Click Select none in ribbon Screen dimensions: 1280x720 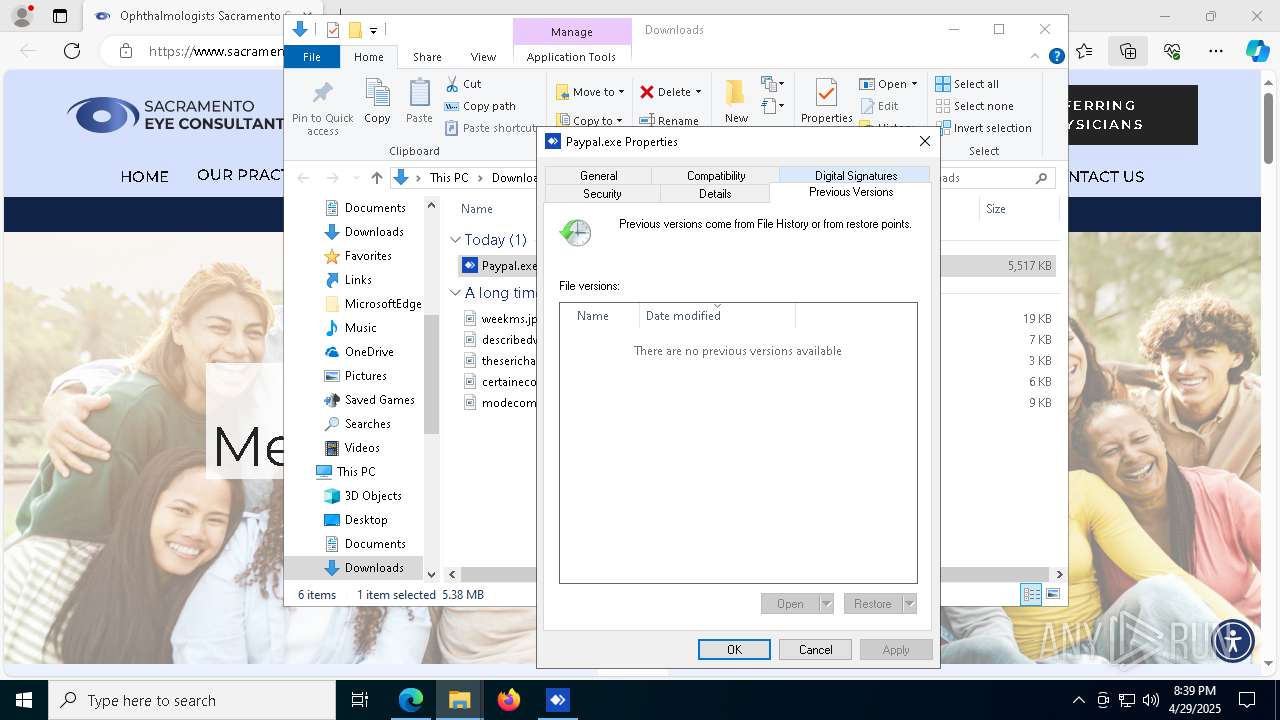click(x=974, y=106)
